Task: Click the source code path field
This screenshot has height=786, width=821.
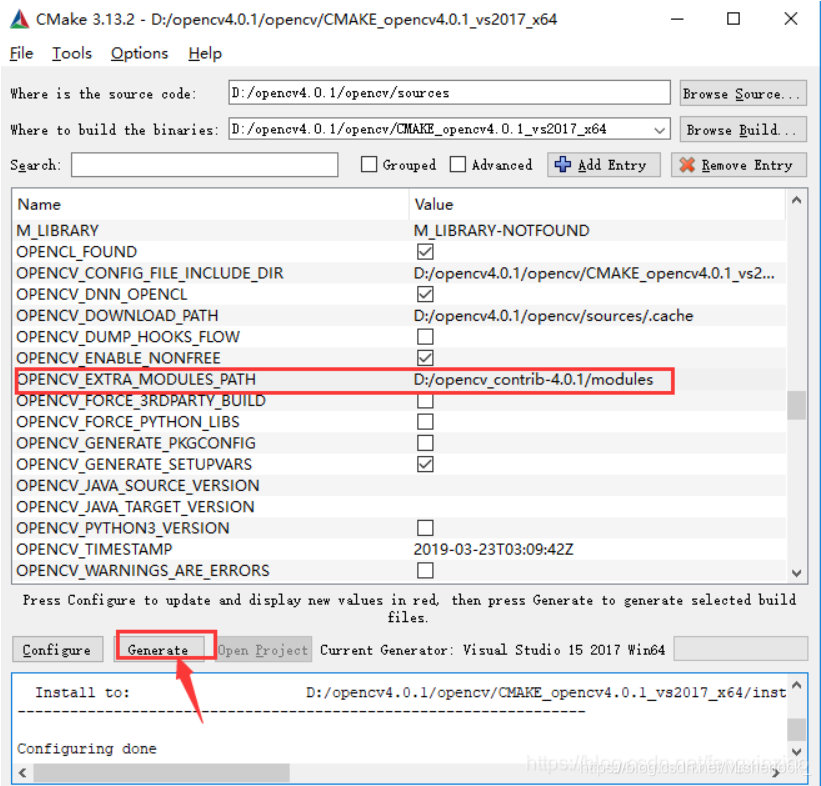Action: 449,93
